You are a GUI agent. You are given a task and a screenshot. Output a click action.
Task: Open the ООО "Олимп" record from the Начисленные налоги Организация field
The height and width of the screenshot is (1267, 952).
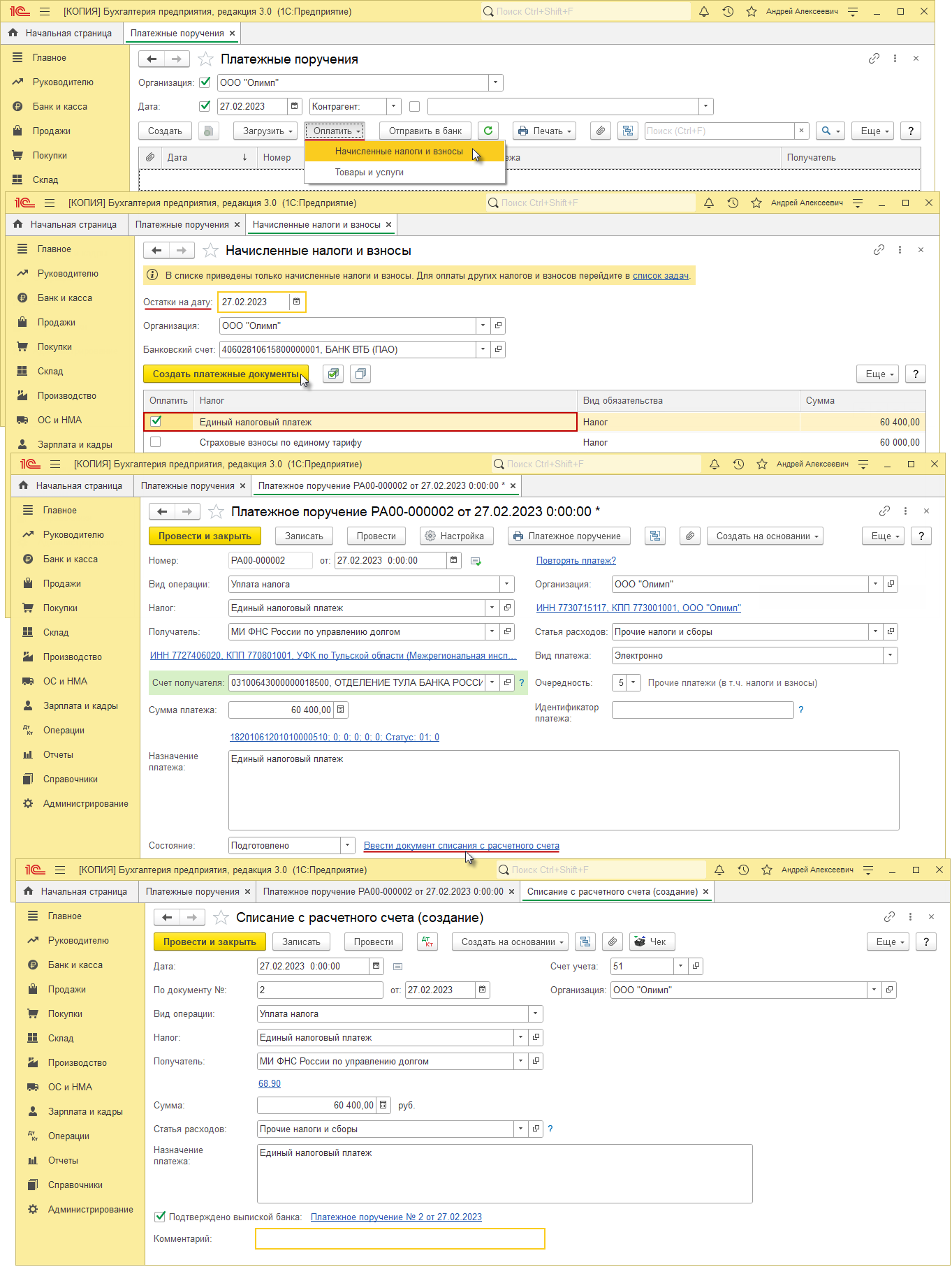499,325
